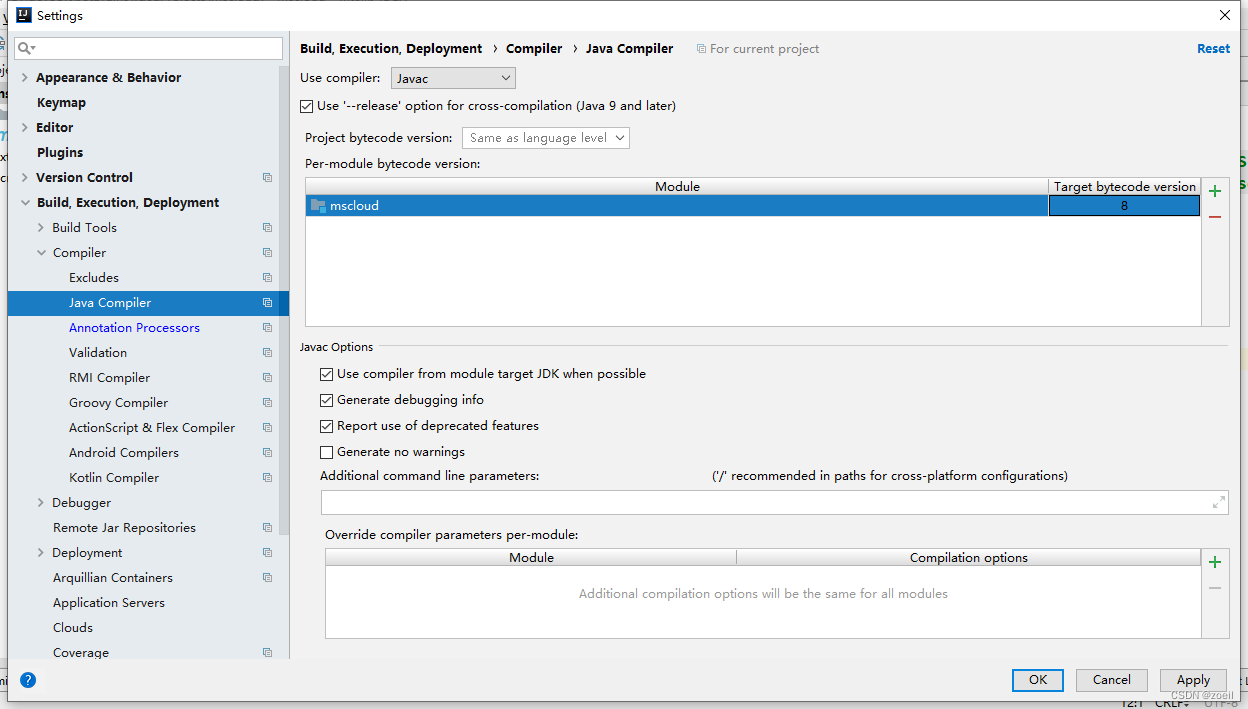Open Clouds settings page

tap(73, 628)
